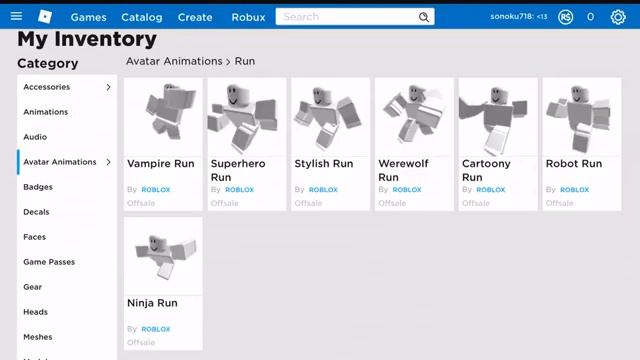
Task: Click the My Inventory heading
Action: click(x=87, y=39)
